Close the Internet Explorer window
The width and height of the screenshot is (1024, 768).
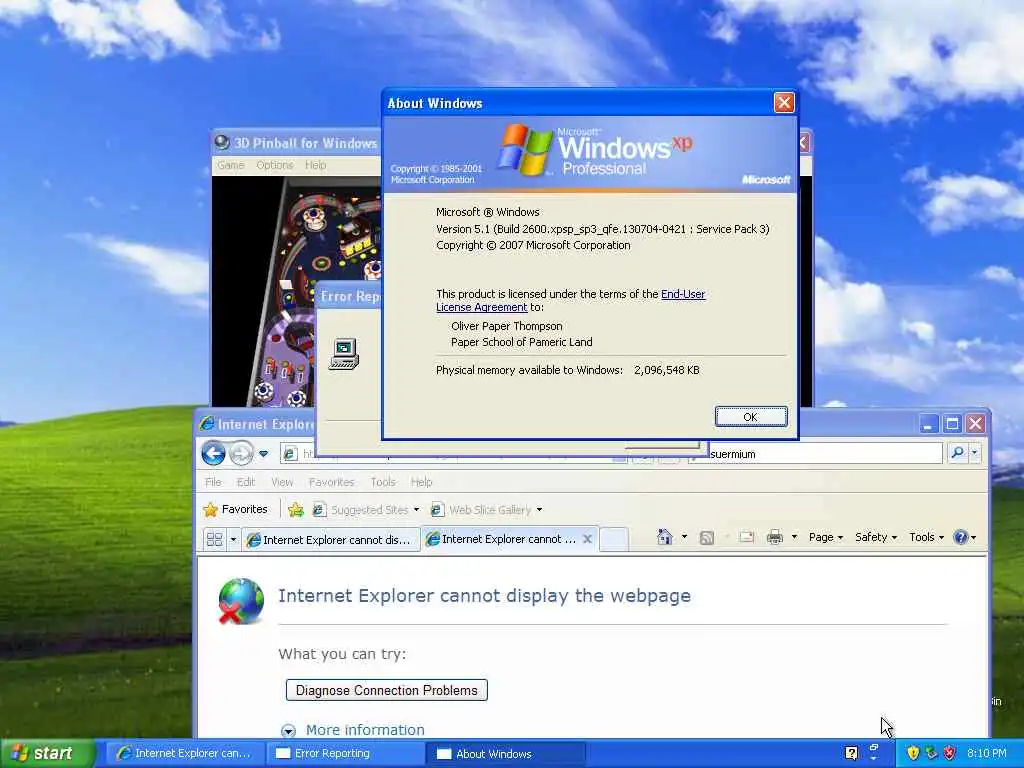point(976,424)
